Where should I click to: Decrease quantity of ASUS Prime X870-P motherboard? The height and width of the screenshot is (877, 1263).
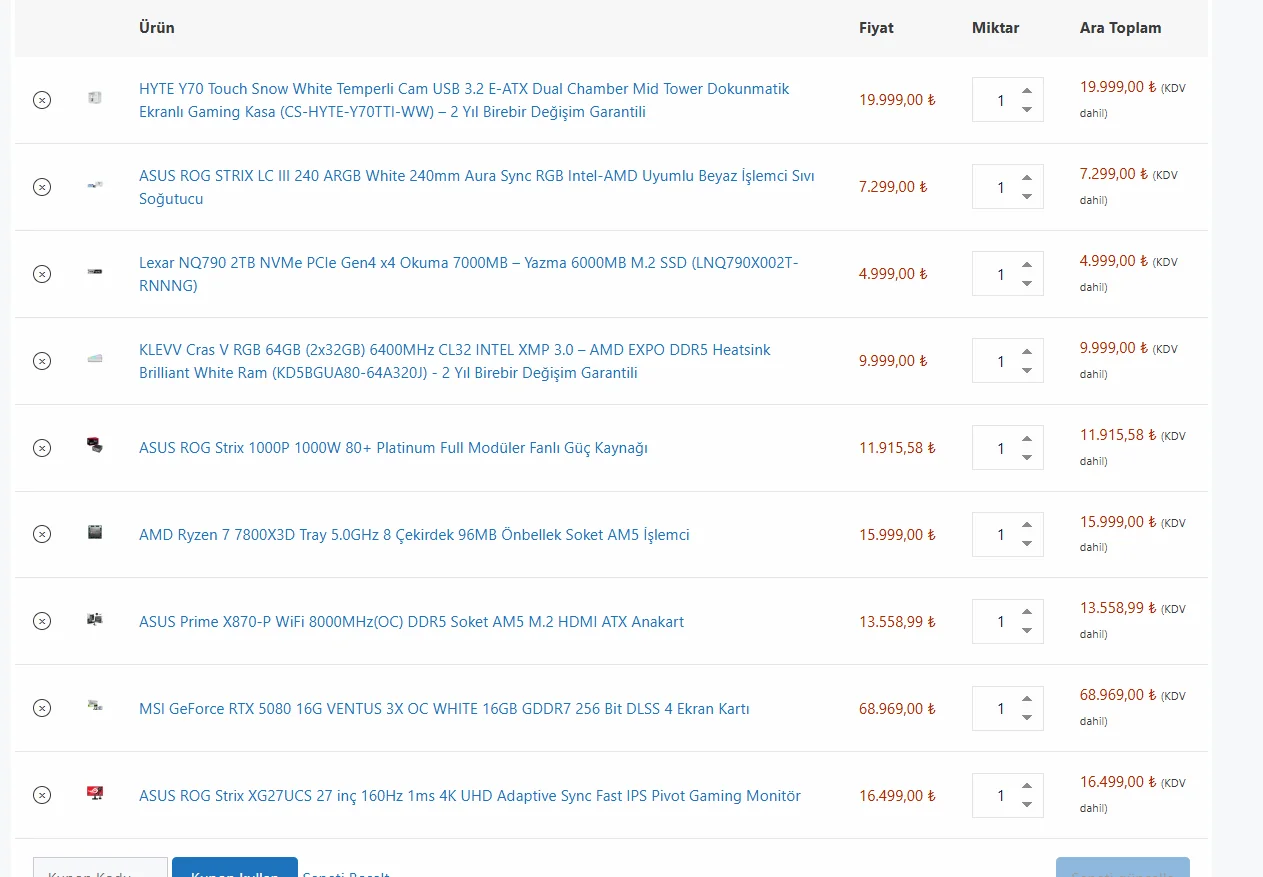click(x=1026, y=632)
